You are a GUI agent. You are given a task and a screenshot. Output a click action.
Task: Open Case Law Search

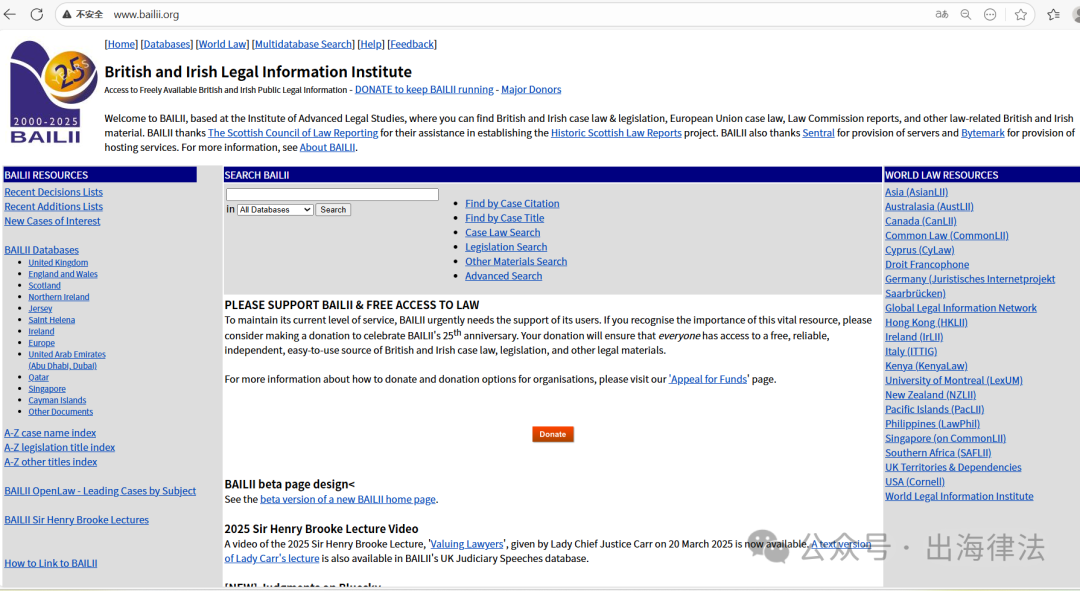[502, 233]
